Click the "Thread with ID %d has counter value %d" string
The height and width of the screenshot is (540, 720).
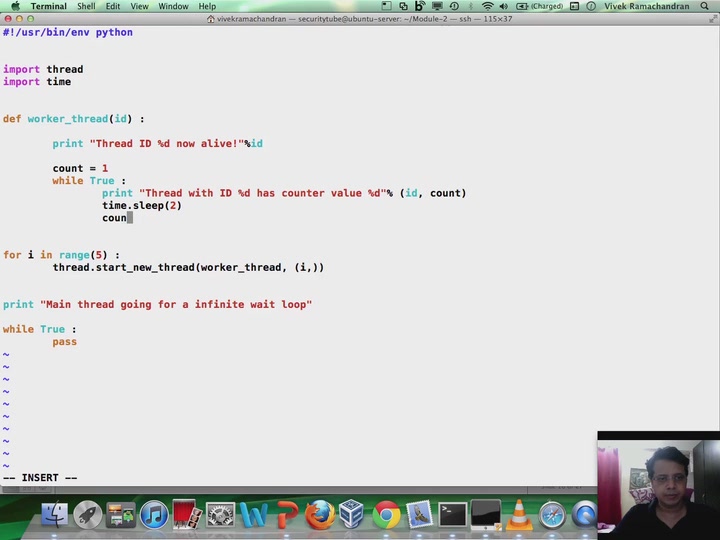pos(263,193)
